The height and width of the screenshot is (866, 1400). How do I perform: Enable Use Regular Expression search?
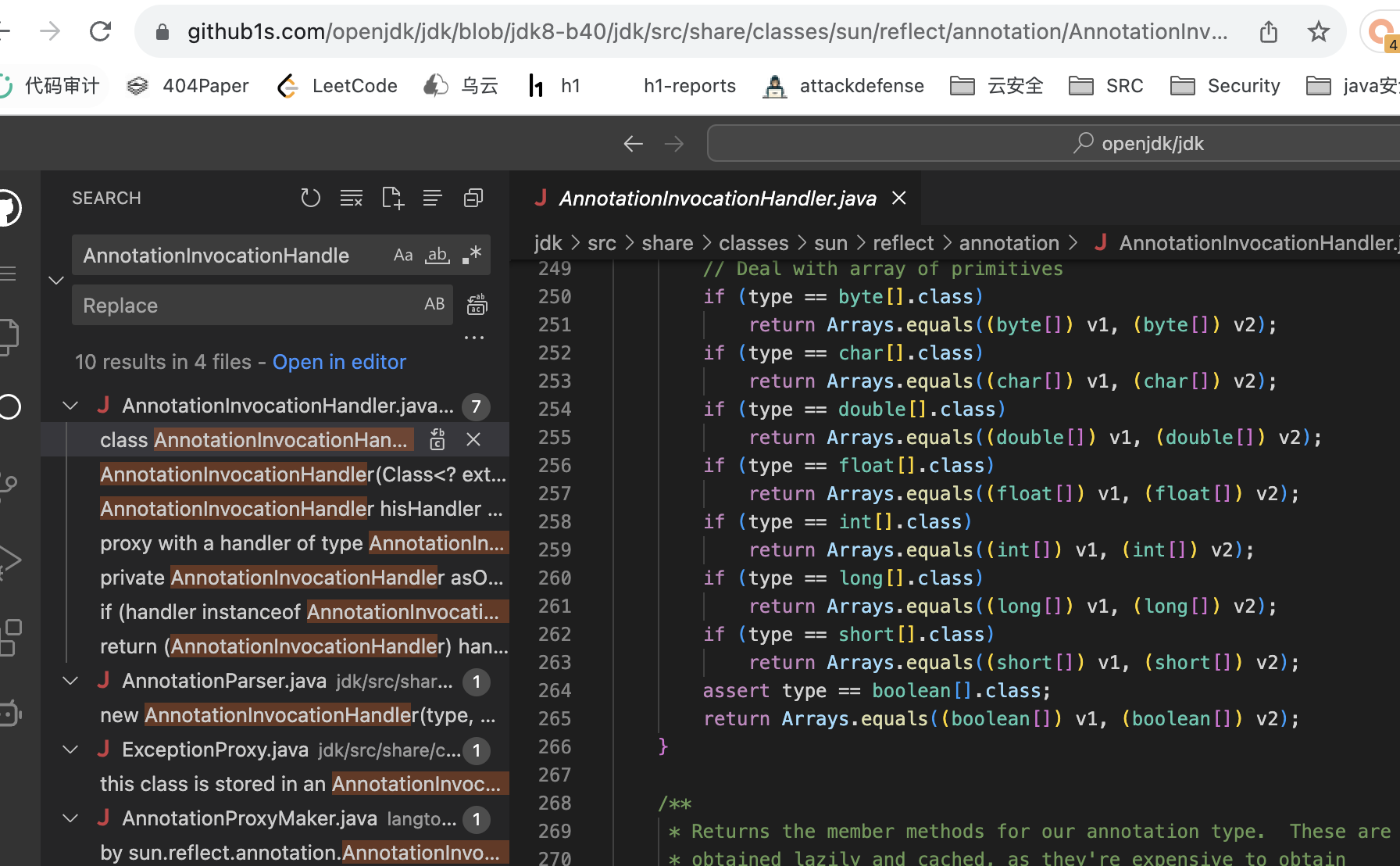pyautogui.click(x=472, y=256)
